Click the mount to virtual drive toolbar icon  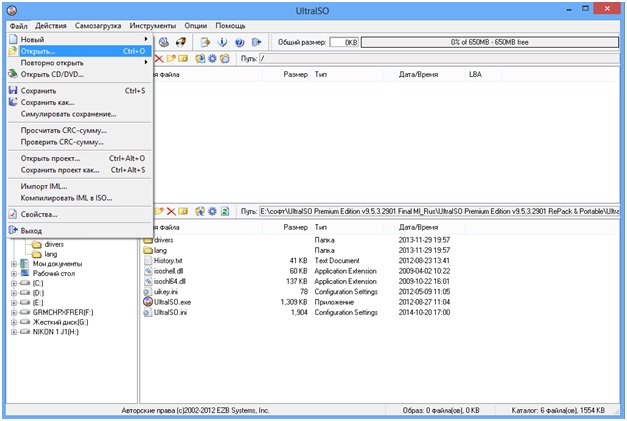[x=164, y=42]
